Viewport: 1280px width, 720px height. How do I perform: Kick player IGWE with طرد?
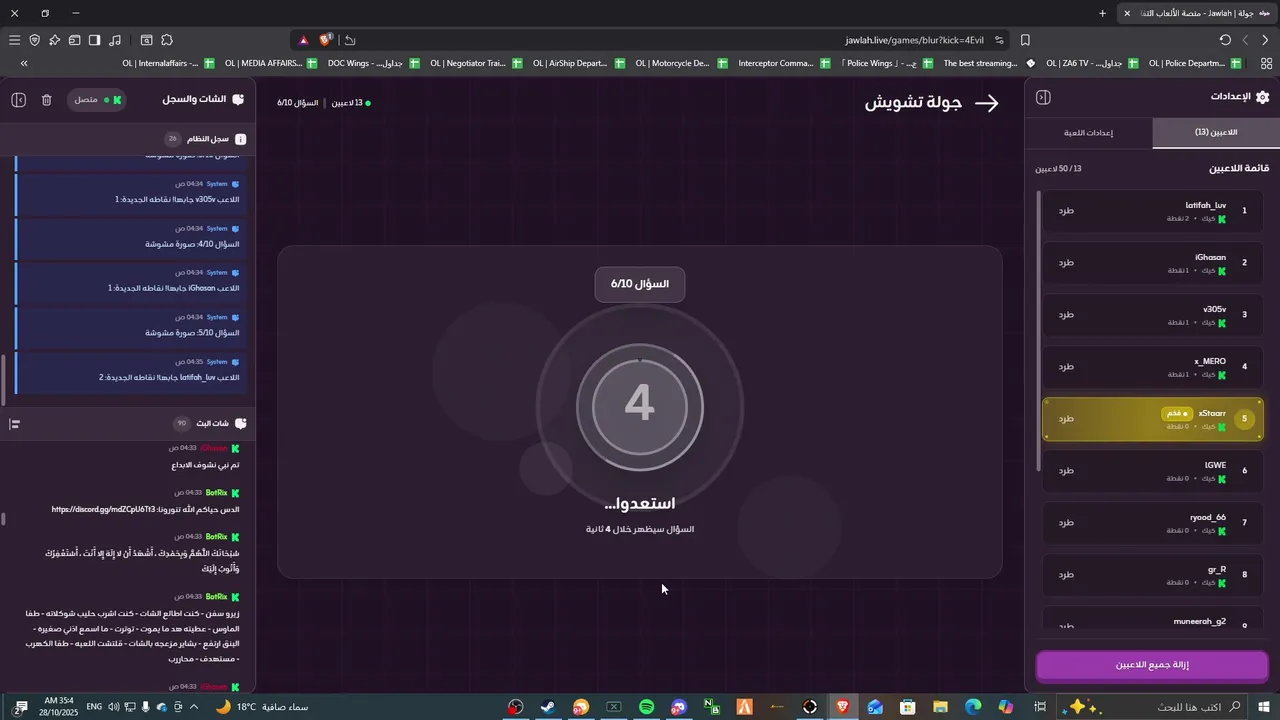coord(1067,470)
